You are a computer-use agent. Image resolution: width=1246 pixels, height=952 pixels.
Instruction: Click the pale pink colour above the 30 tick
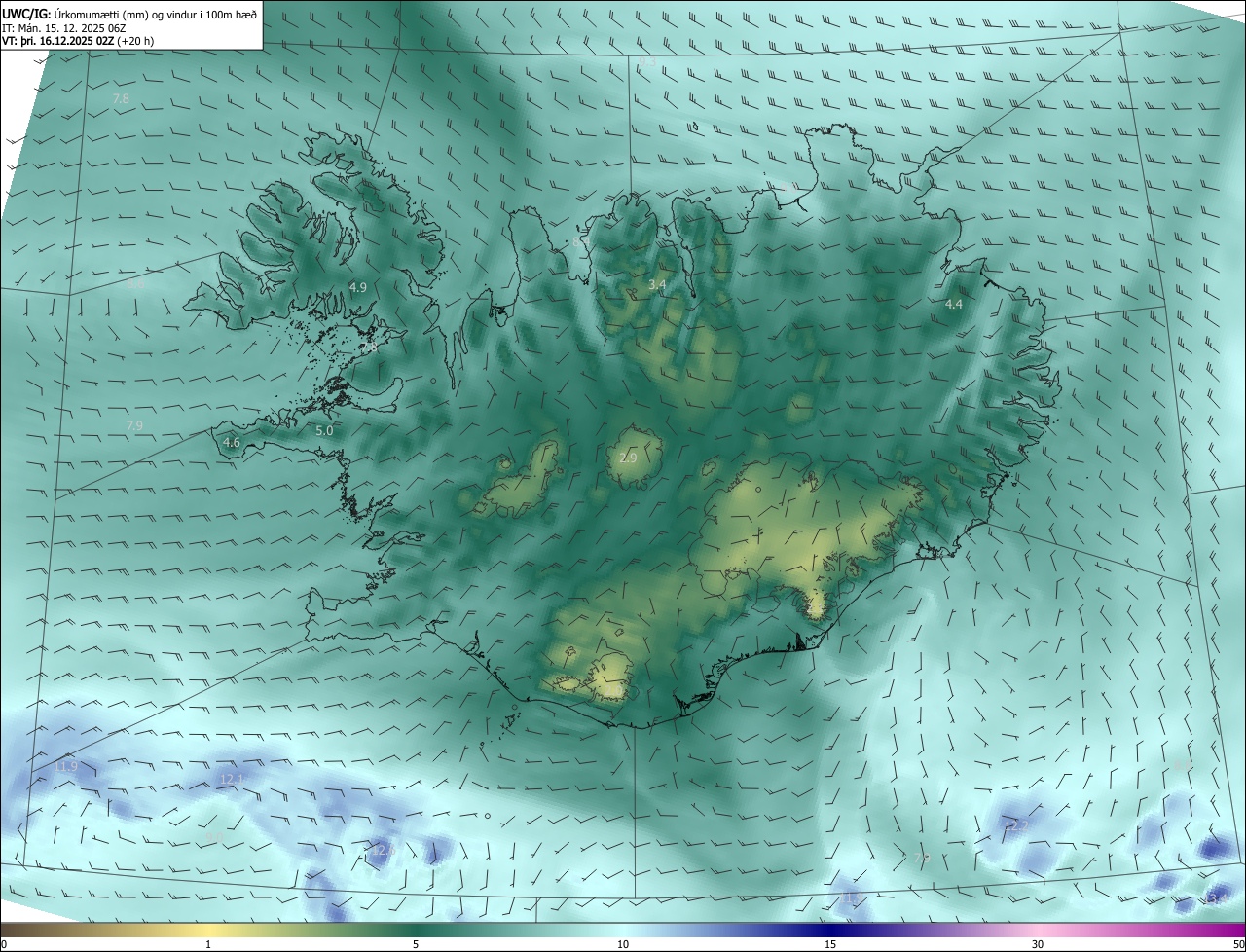[1038, 930]
